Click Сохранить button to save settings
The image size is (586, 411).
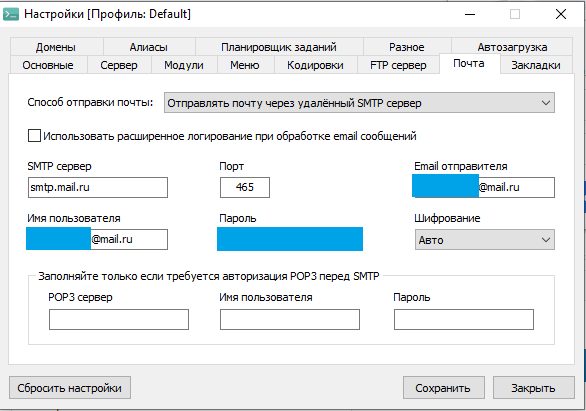[x=444, y=388]
